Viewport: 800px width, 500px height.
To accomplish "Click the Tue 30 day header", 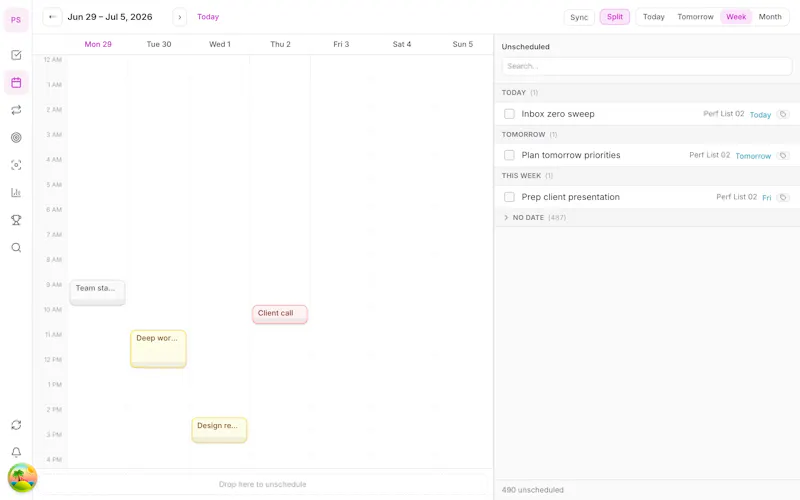I will click(x=159, y=44).
